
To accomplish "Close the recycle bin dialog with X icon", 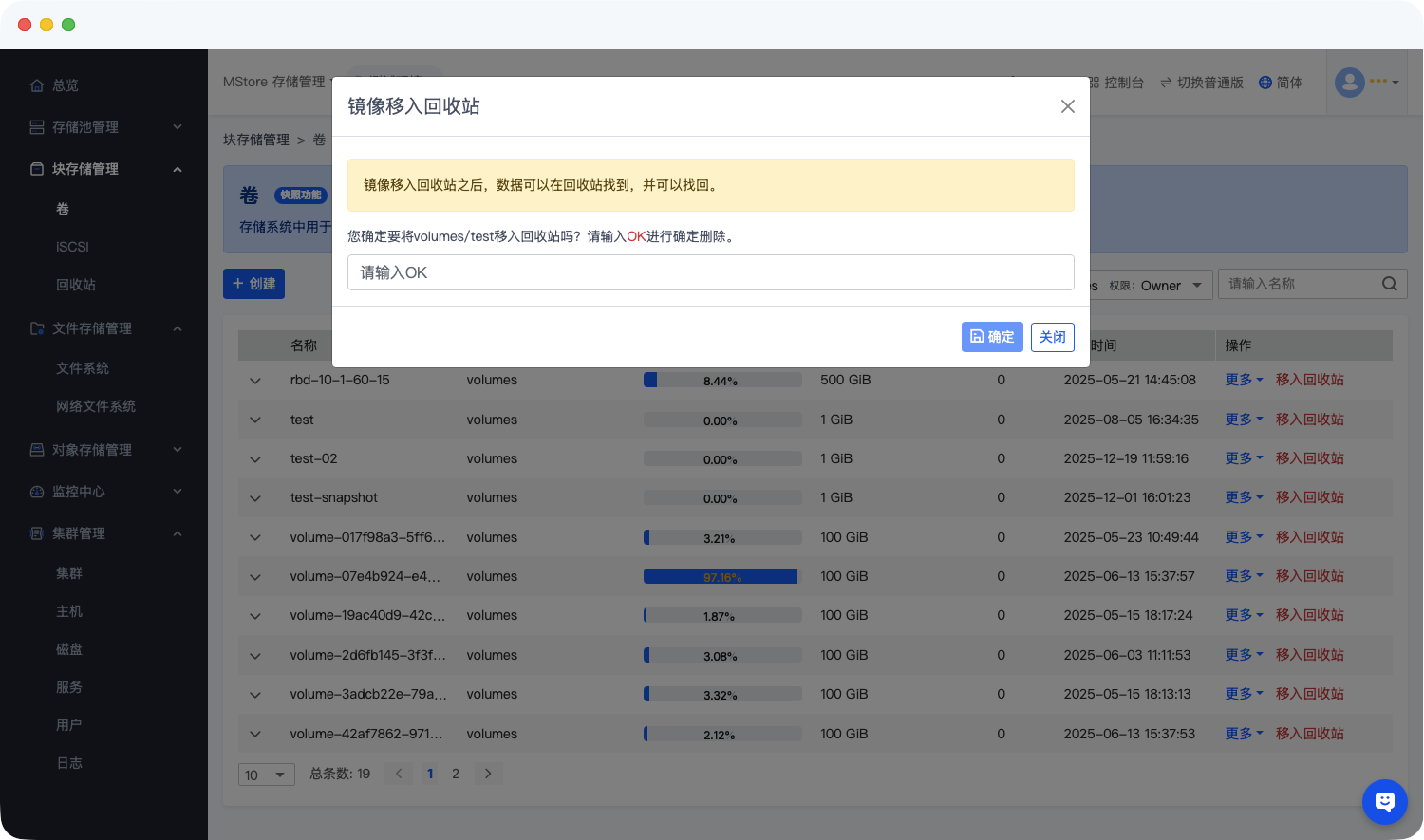I will [1068, 106].
